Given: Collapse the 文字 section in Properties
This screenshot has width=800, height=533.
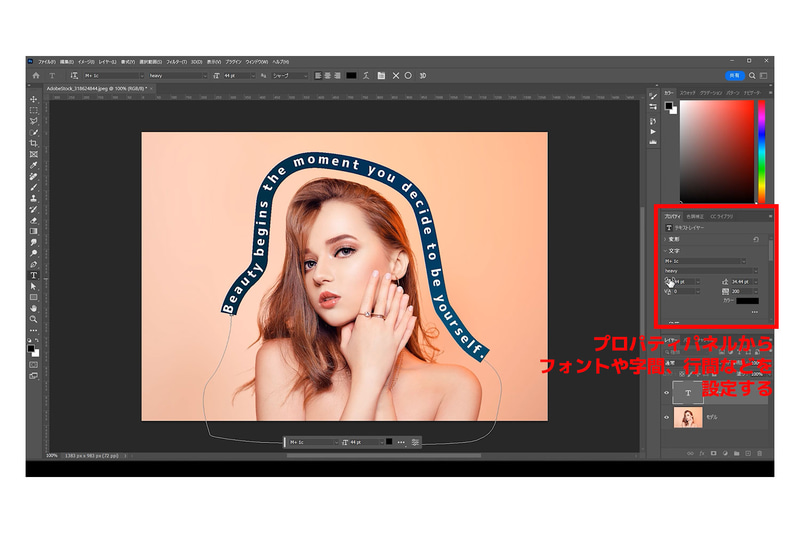Looking at the screenshot, I should 666,251.
